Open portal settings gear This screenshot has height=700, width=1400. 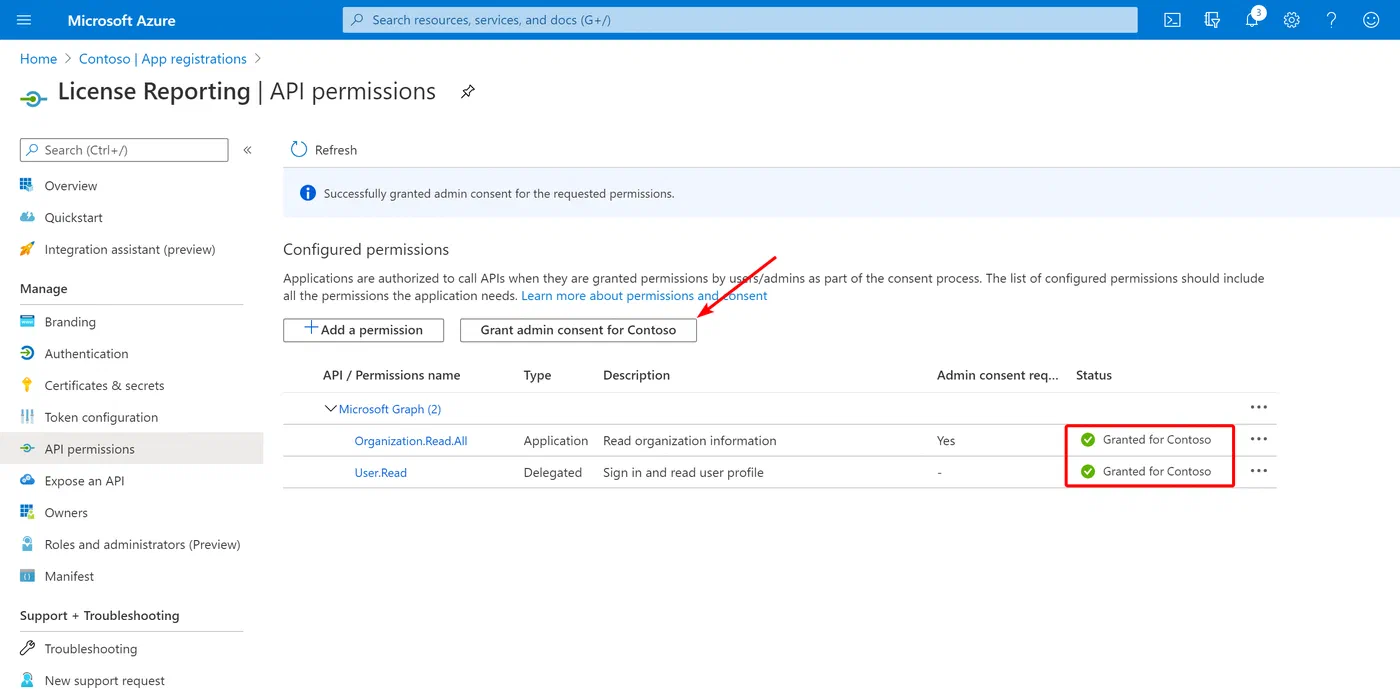(1292, 20)
